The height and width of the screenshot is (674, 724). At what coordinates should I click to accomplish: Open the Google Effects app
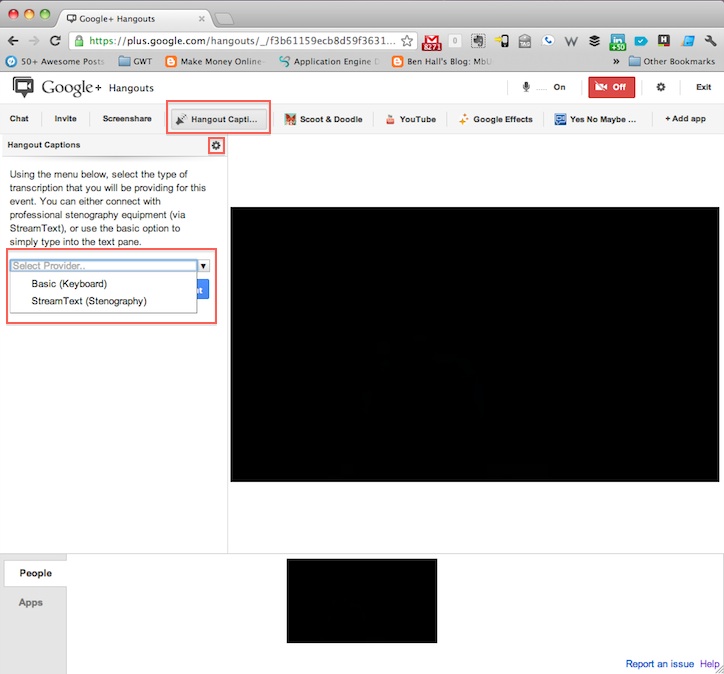coord(496,119)
